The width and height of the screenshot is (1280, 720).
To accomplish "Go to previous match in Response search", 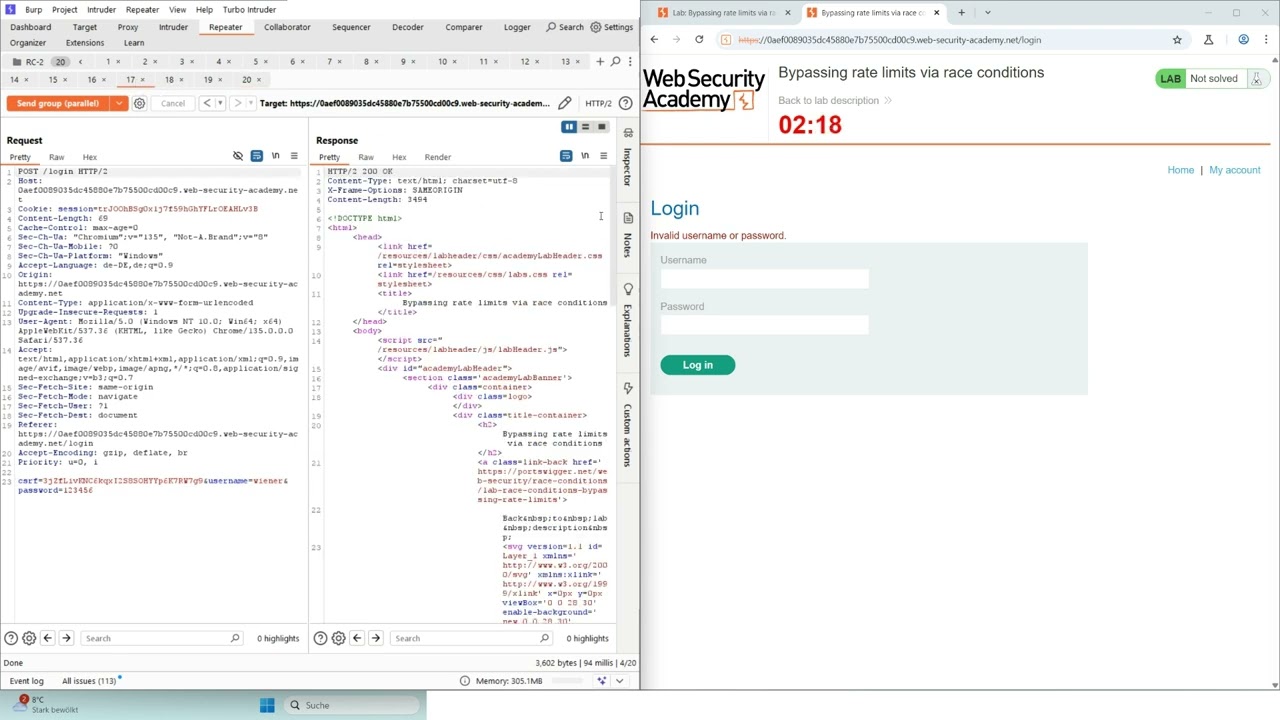I will [x=357, y=638].
